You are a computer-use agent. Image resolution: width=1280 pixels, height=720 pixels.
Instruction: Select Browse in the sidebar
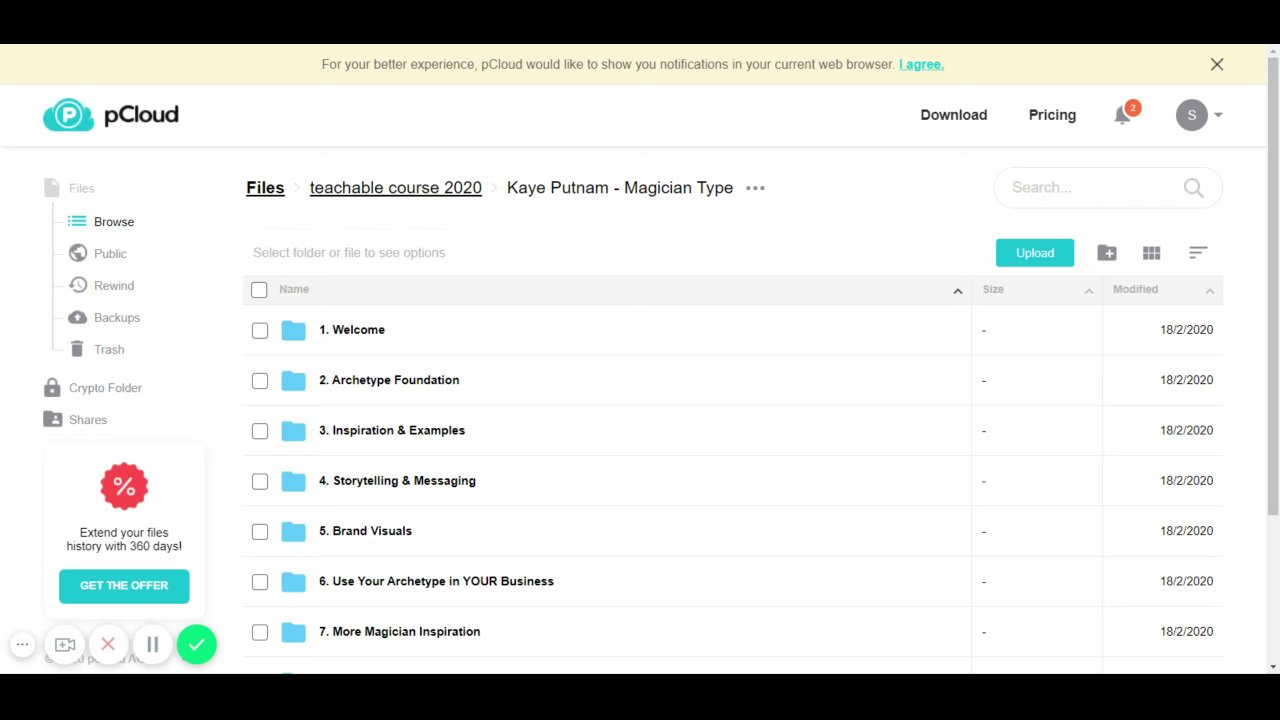tap(114, 222)
